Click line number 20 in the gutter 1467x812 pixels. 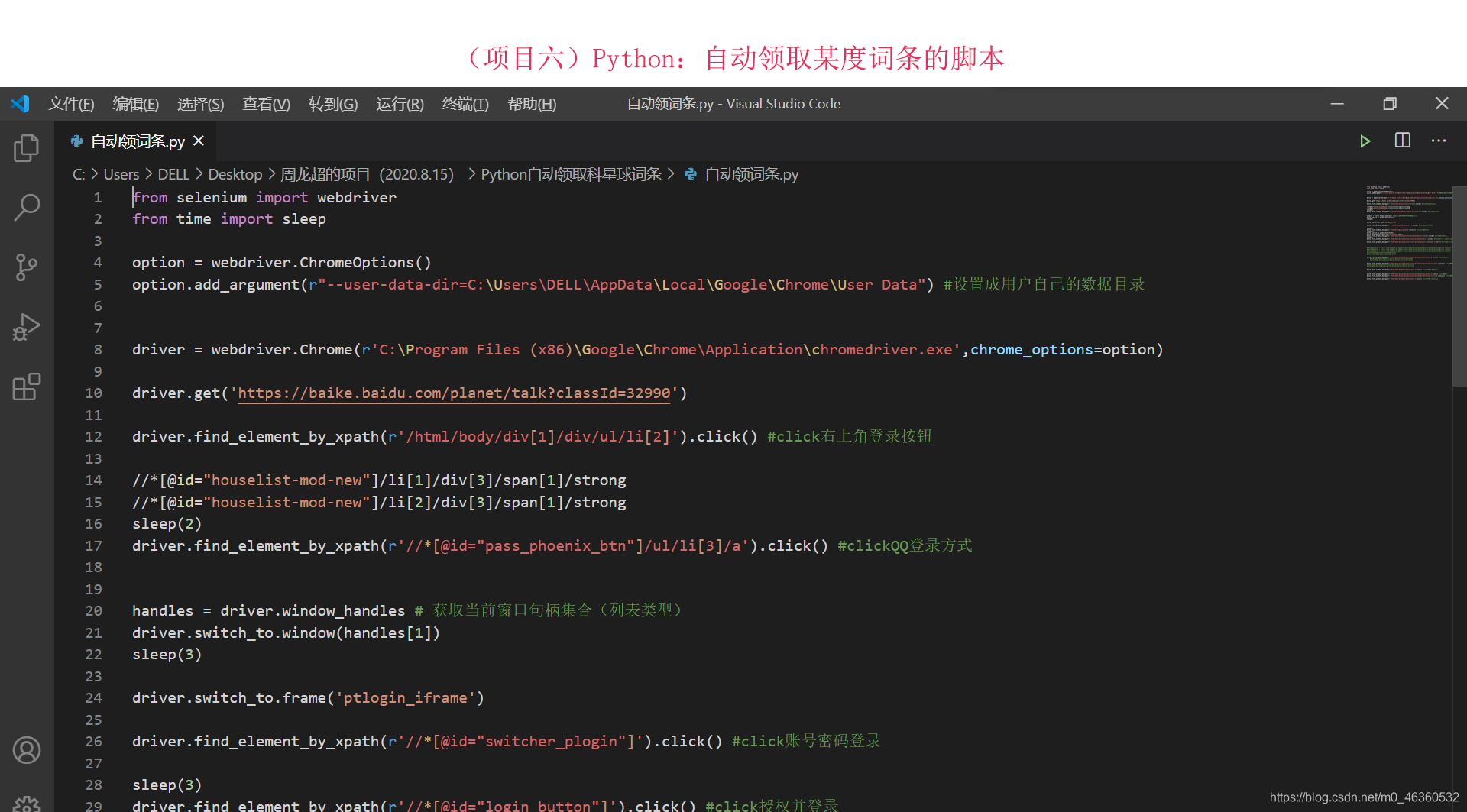pyautogui.click(x=93, y=610)
